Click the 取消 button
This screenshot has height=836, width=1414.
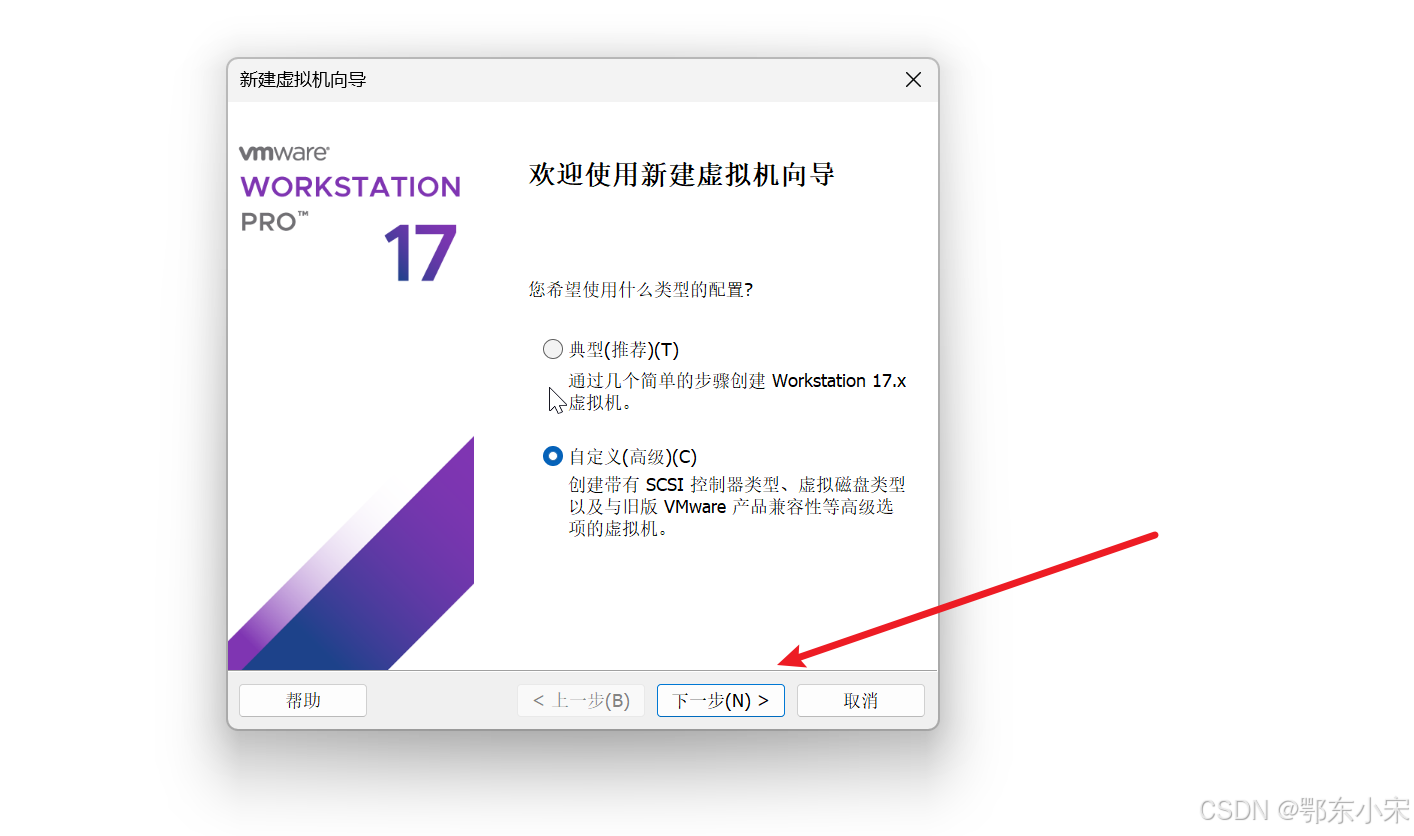click(x=860, y=701)
